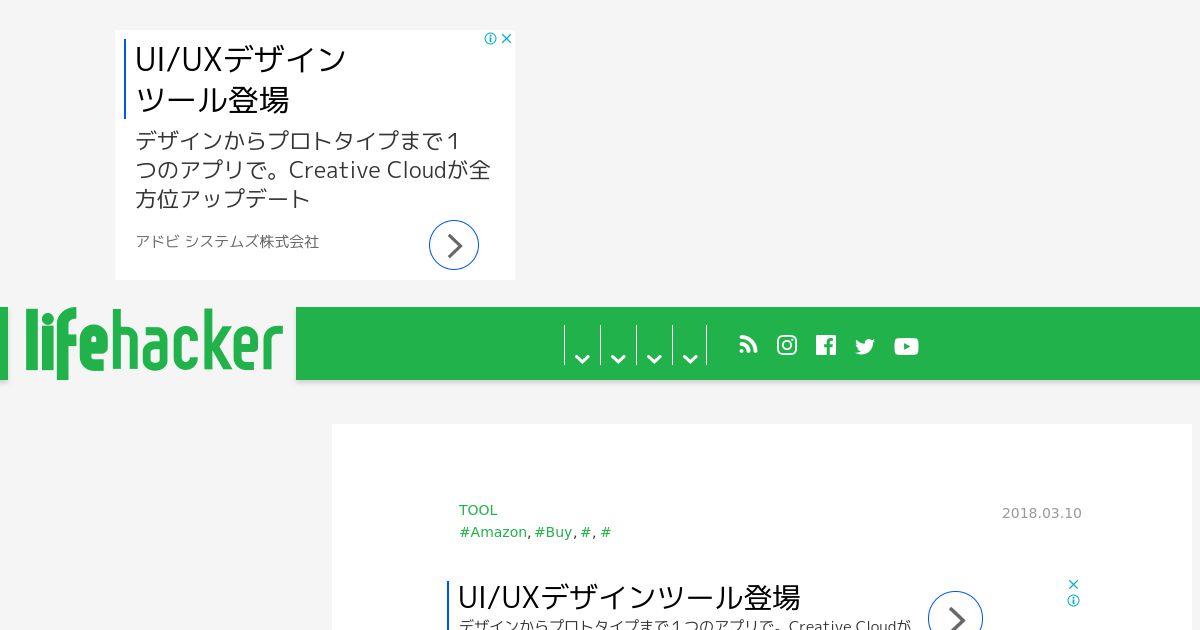Open the #Amazon tag
This screenshot has height=630, width=1200.
tap(493, 532)
